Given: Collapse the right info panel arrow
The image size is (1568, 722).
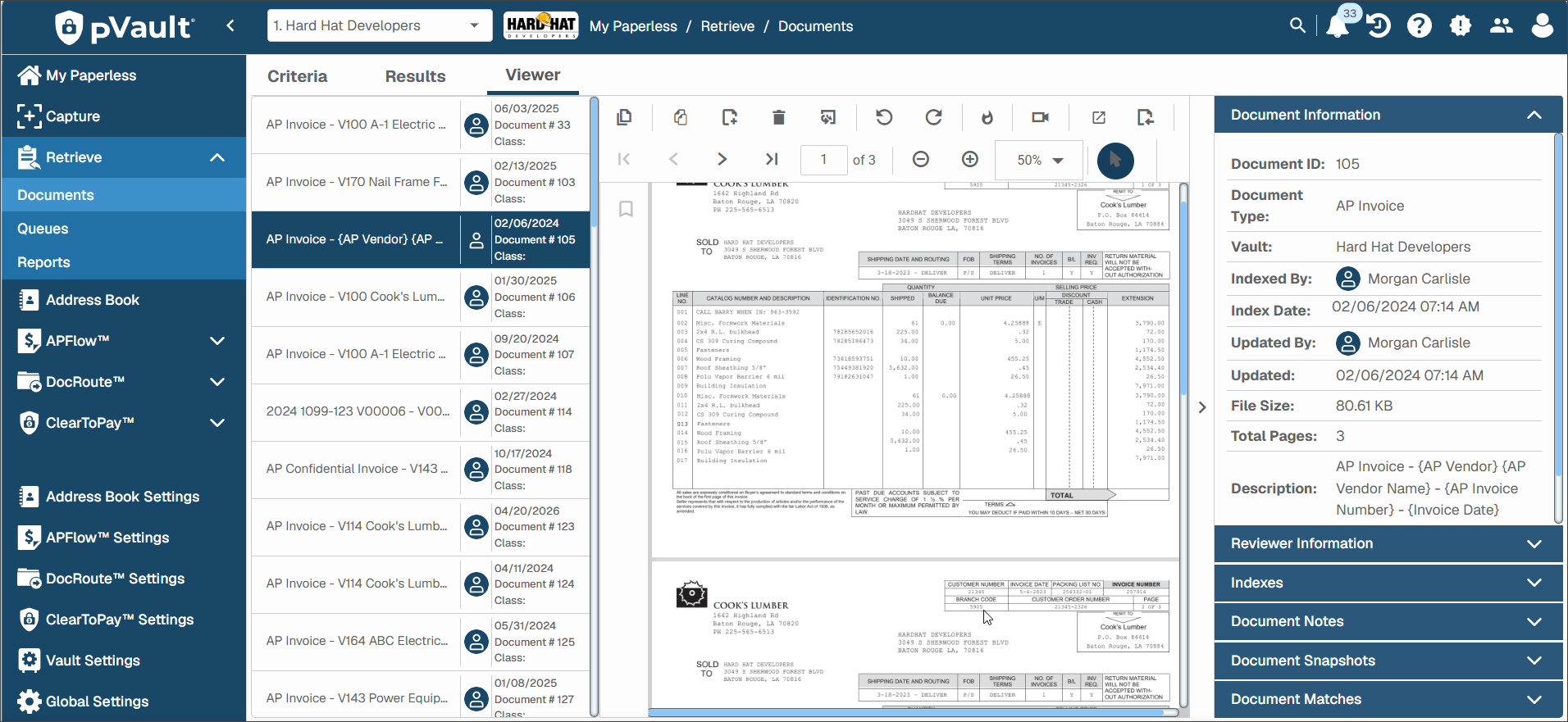Looking at the screenshot, I should pyautogui.click(x=1202, y=407).
